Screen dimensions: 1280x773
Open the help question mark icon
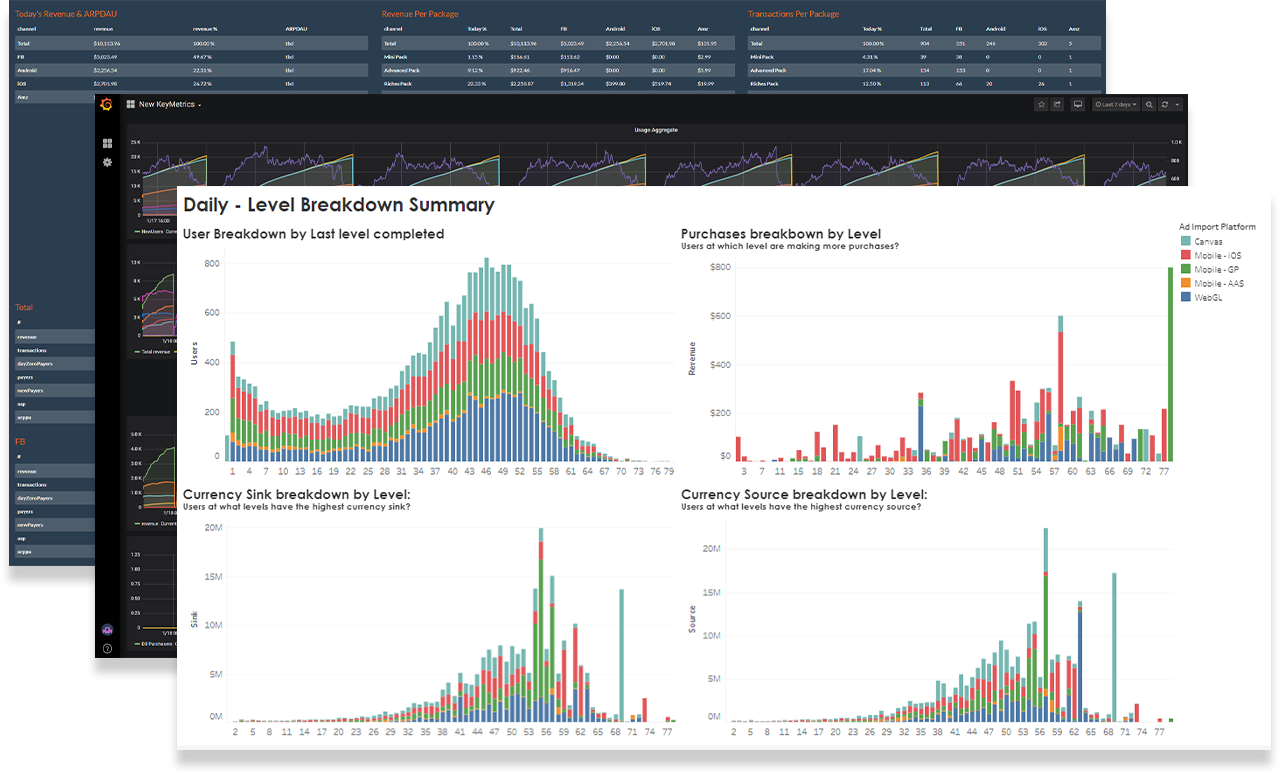(x=108, y=649)
